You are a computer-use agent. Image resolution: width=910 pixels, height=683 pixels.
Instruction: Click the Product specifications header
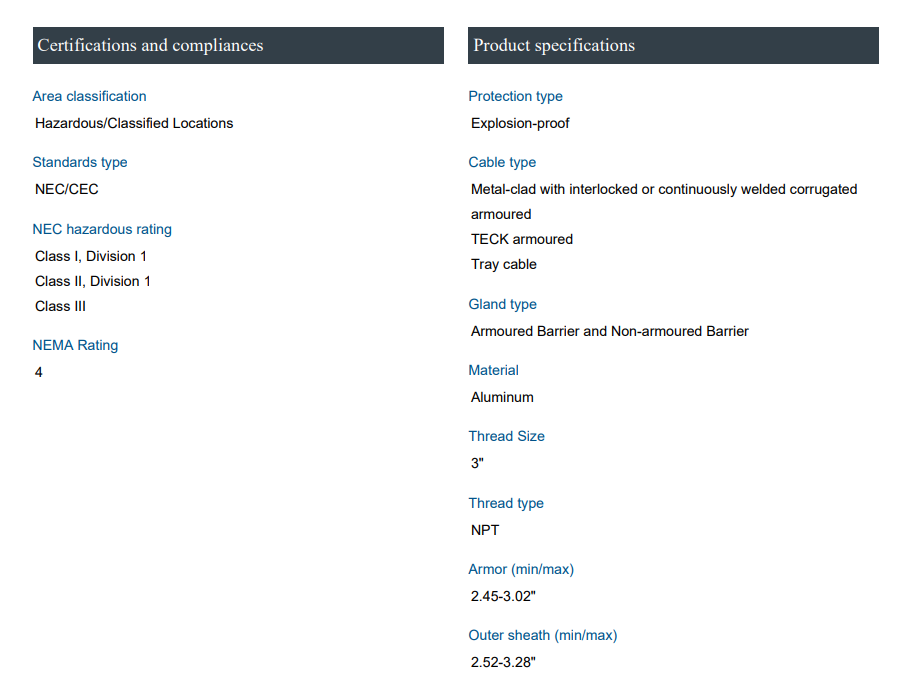(554, 46)
